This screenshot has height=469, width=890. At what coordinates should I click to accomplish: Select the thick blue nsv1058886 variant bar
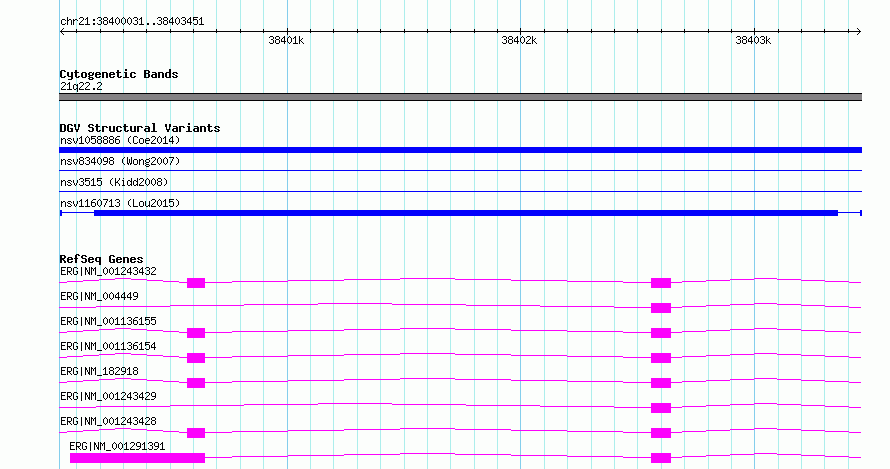pyautogui.click(x=460, y=150)
